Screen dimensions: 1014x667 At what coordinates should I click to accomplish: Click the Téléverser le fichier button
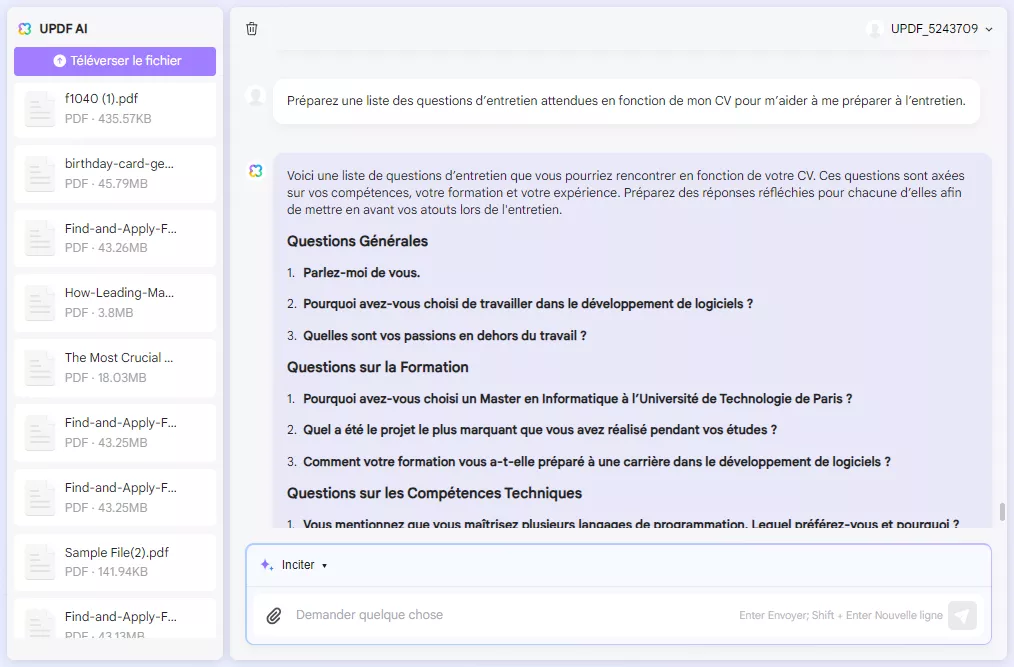click(x=114, y=61)
